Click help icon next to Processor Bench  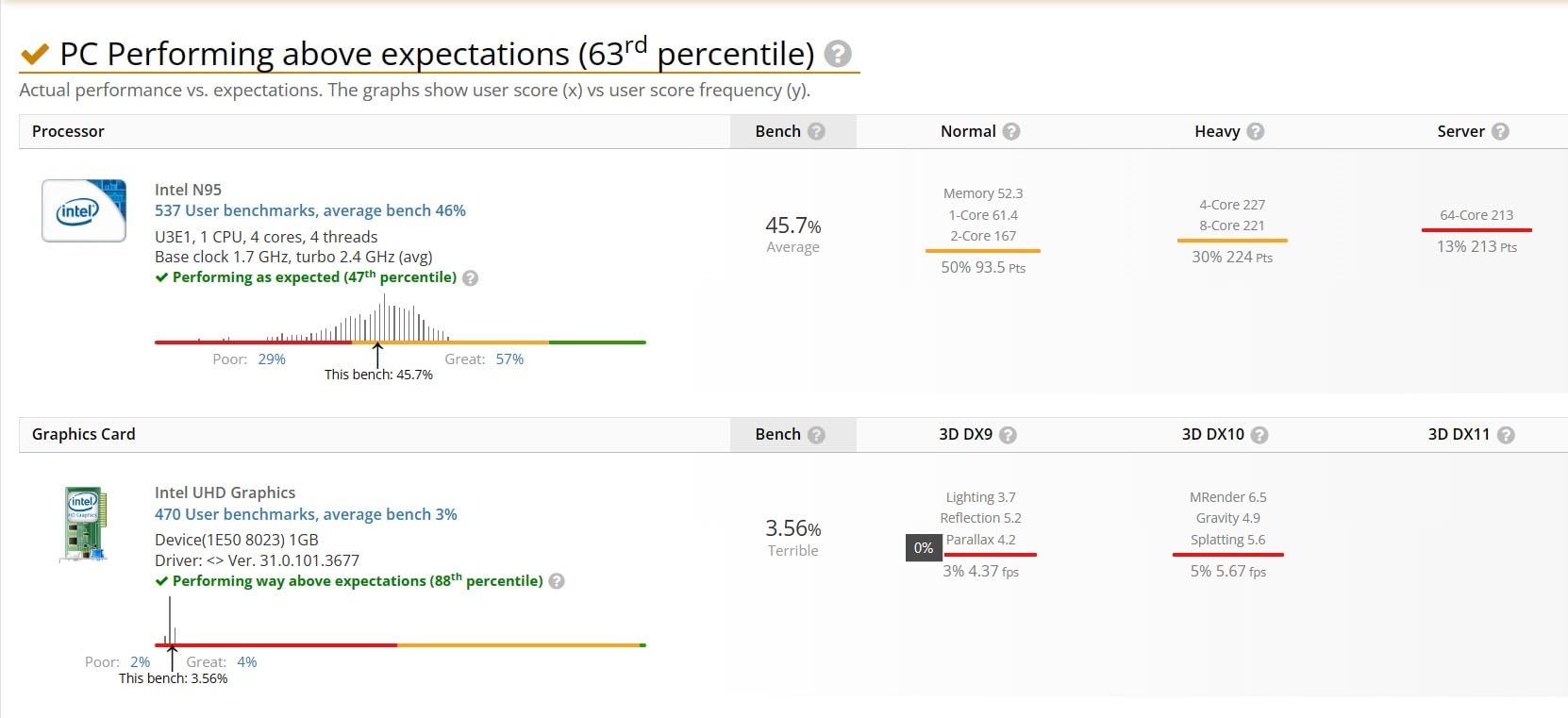[x=816, y=131]
